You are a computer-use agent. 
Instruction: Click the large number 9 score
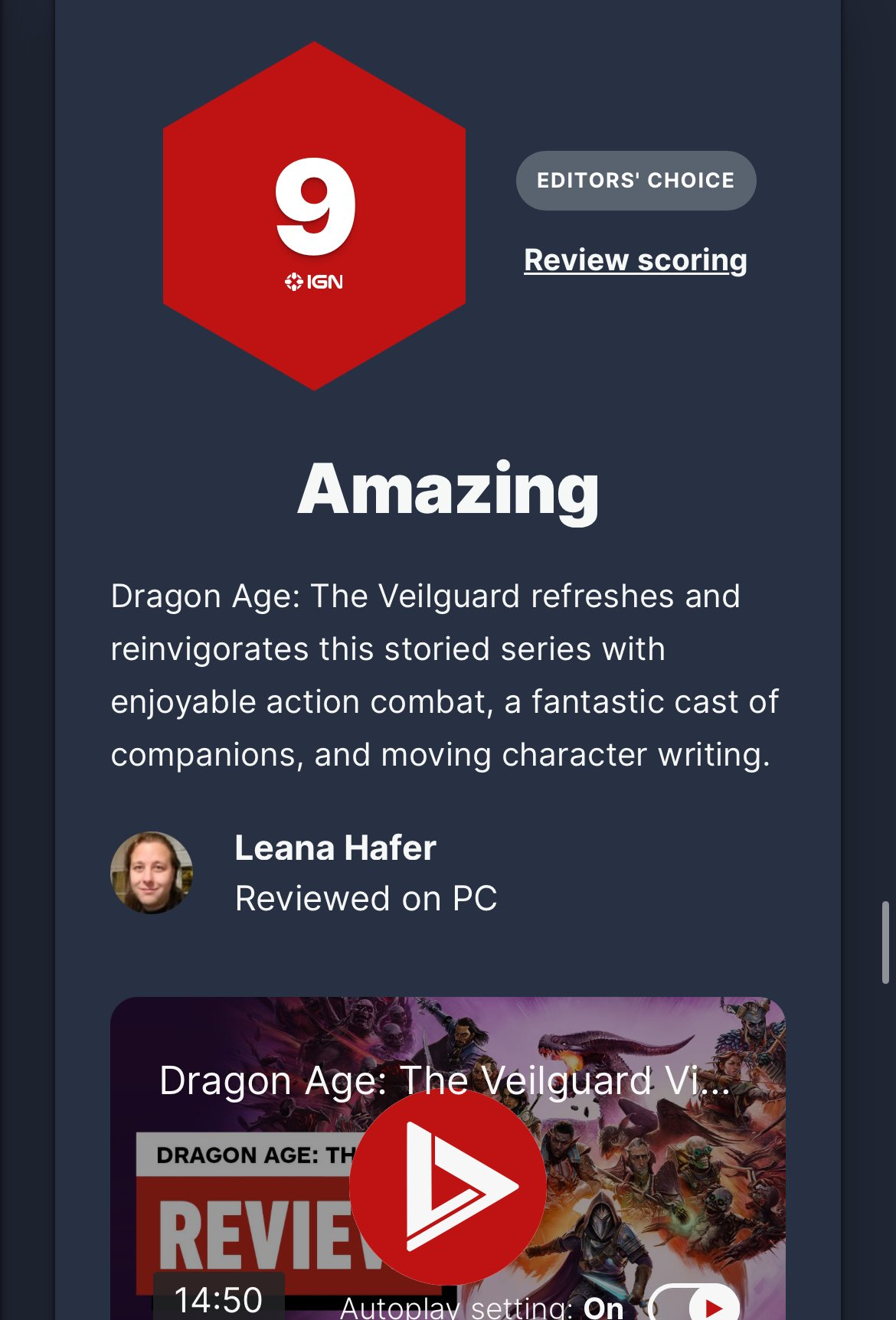[316, 207]
